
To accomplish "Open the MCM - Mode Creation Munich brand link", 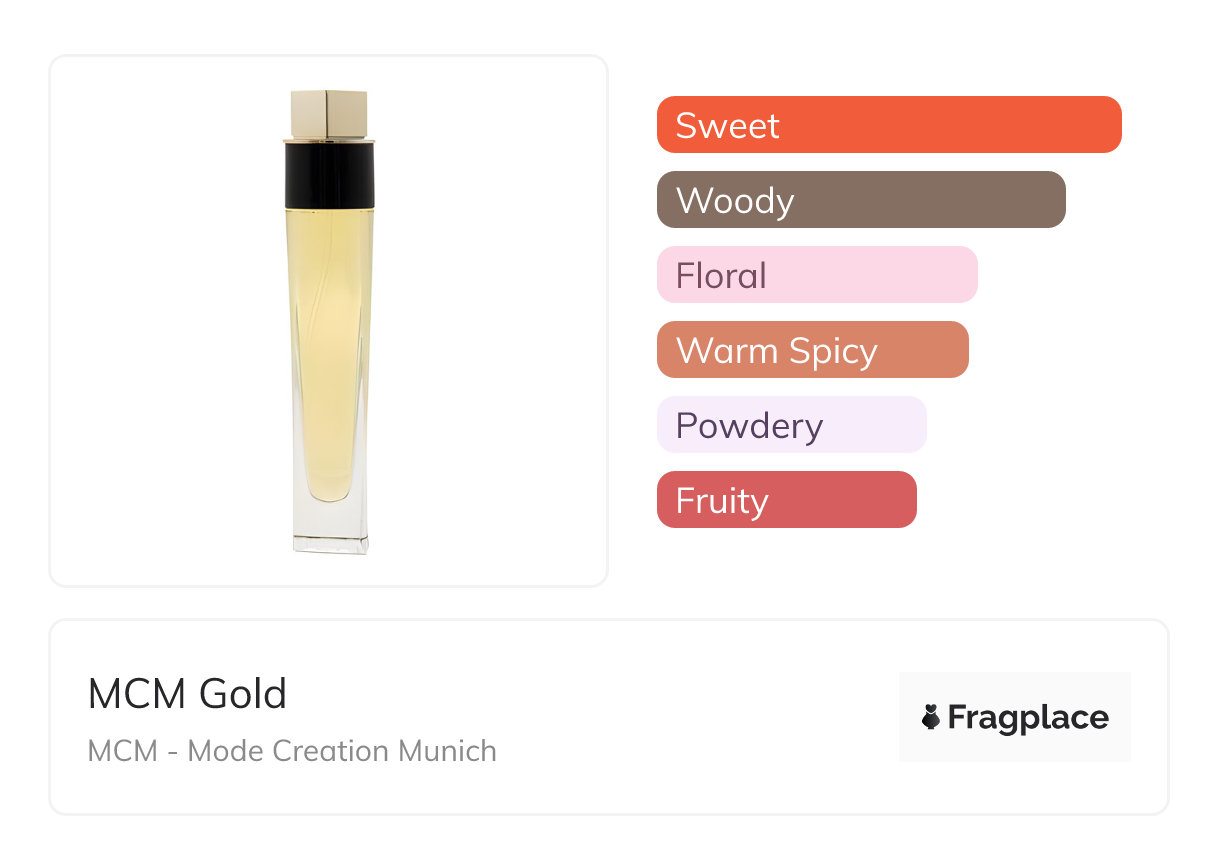I will point(292,750).
